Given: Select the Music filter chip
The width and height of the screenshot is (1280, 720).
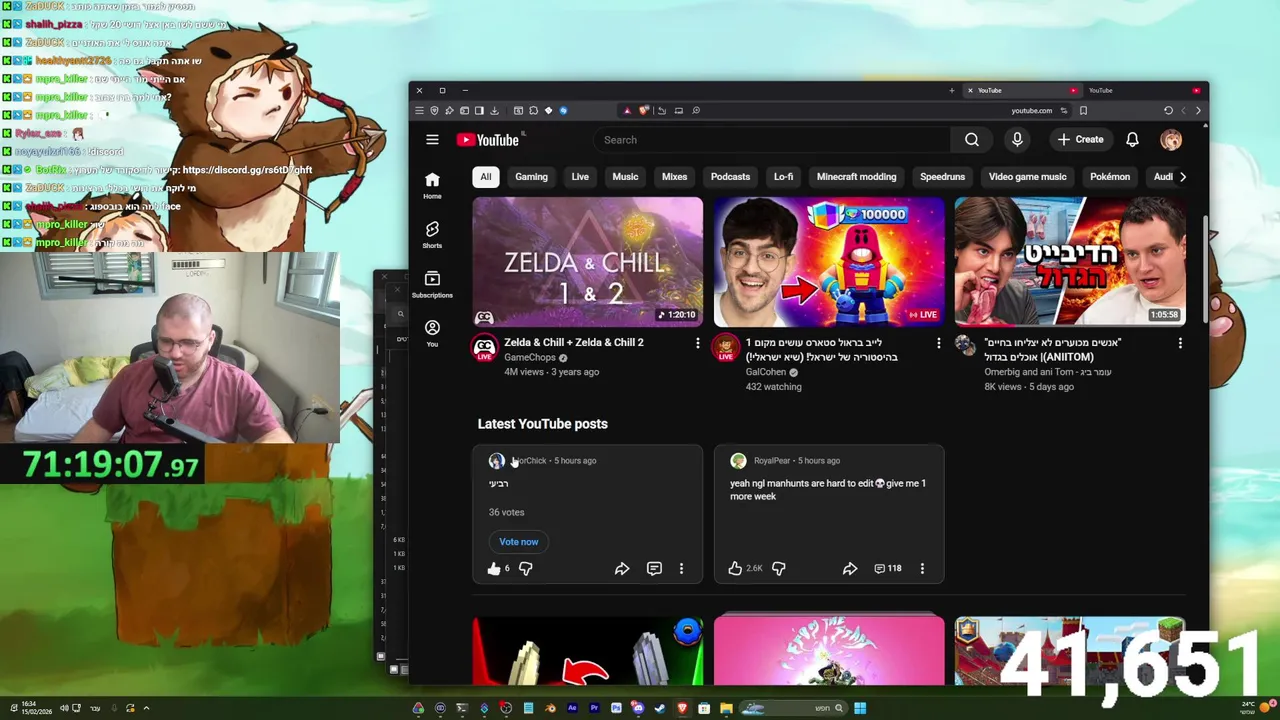Looking at the screenshot, I should tap(625, 177).
